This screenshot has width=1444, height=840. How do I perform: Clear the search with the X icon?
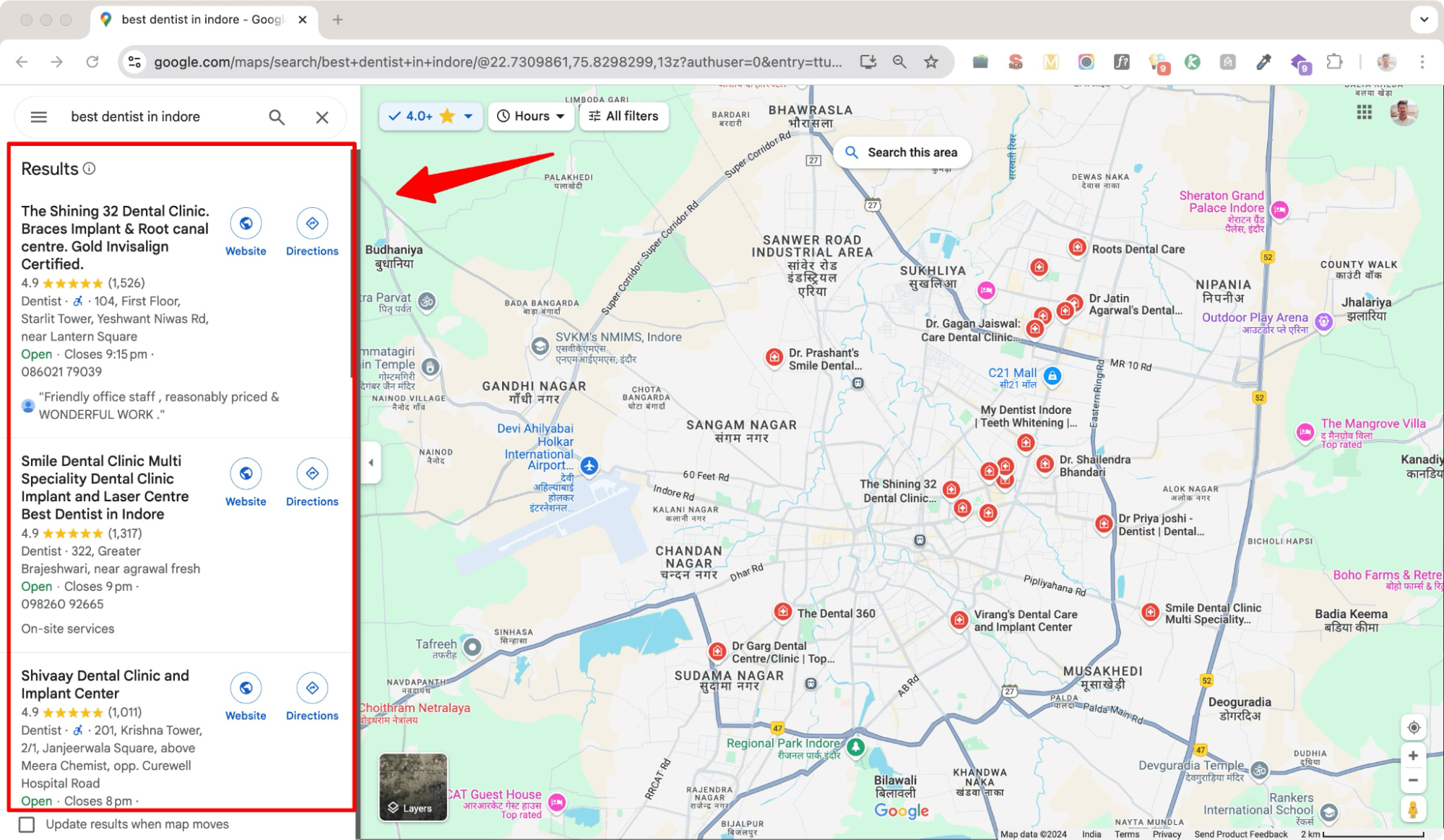pos(322,117)
